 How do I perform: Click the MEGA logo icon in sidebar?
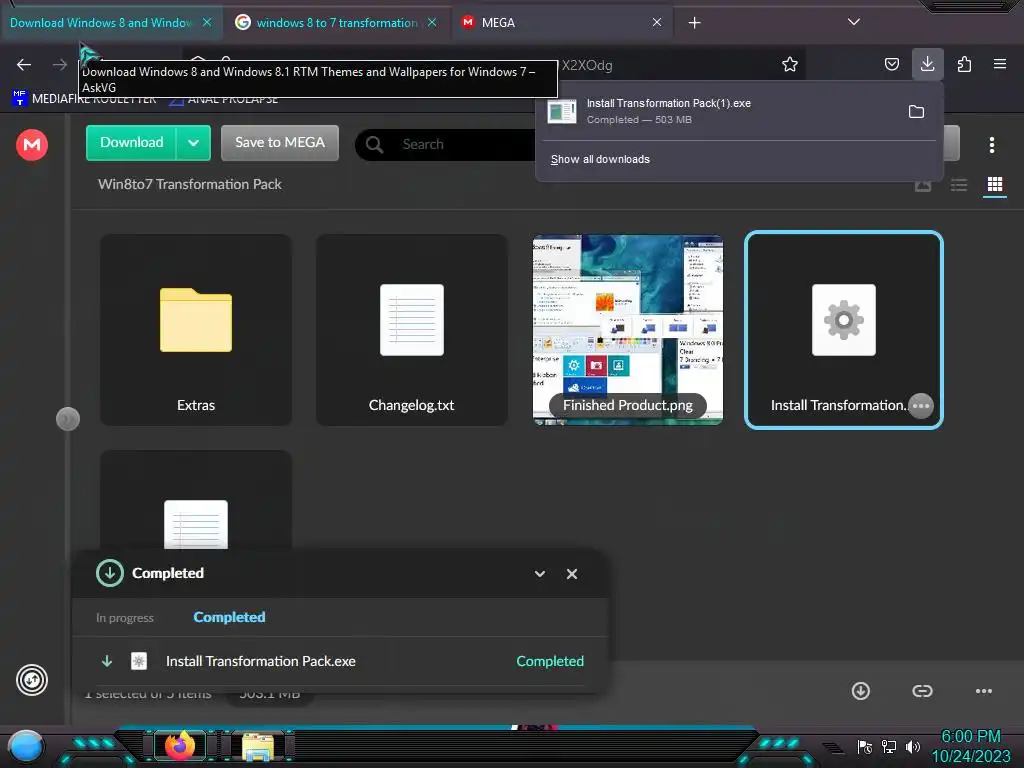[32, 144]
